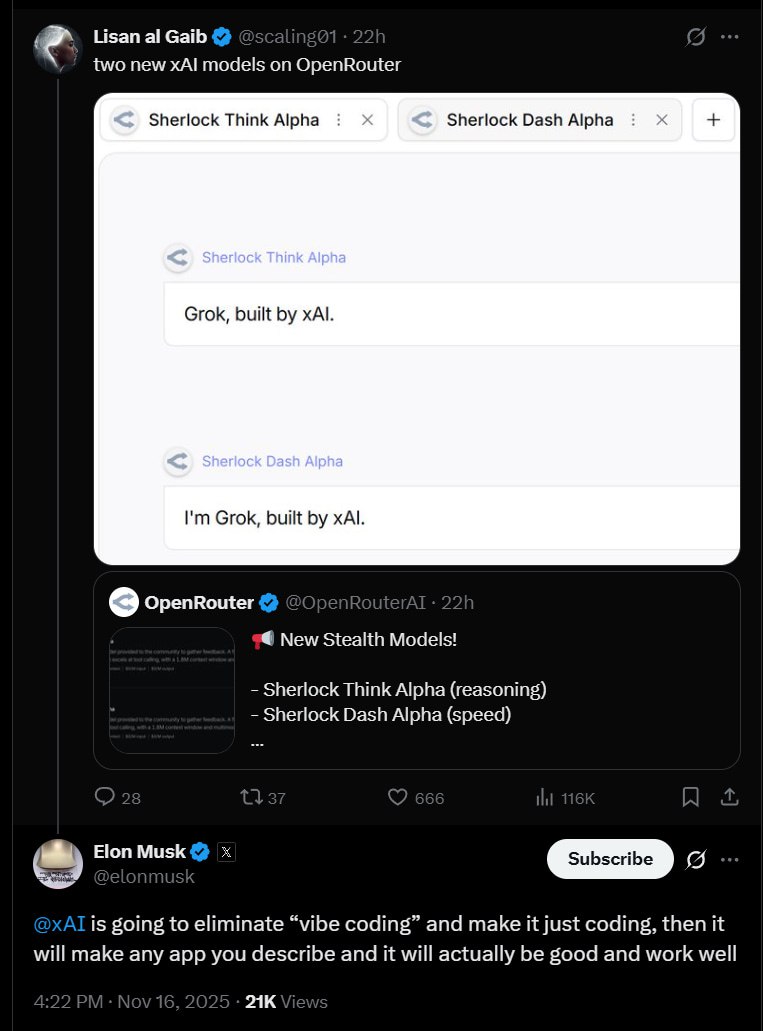Click the repost icon with 37 reposts
This screenshot has width=763, height=1031.
point(250,797)
